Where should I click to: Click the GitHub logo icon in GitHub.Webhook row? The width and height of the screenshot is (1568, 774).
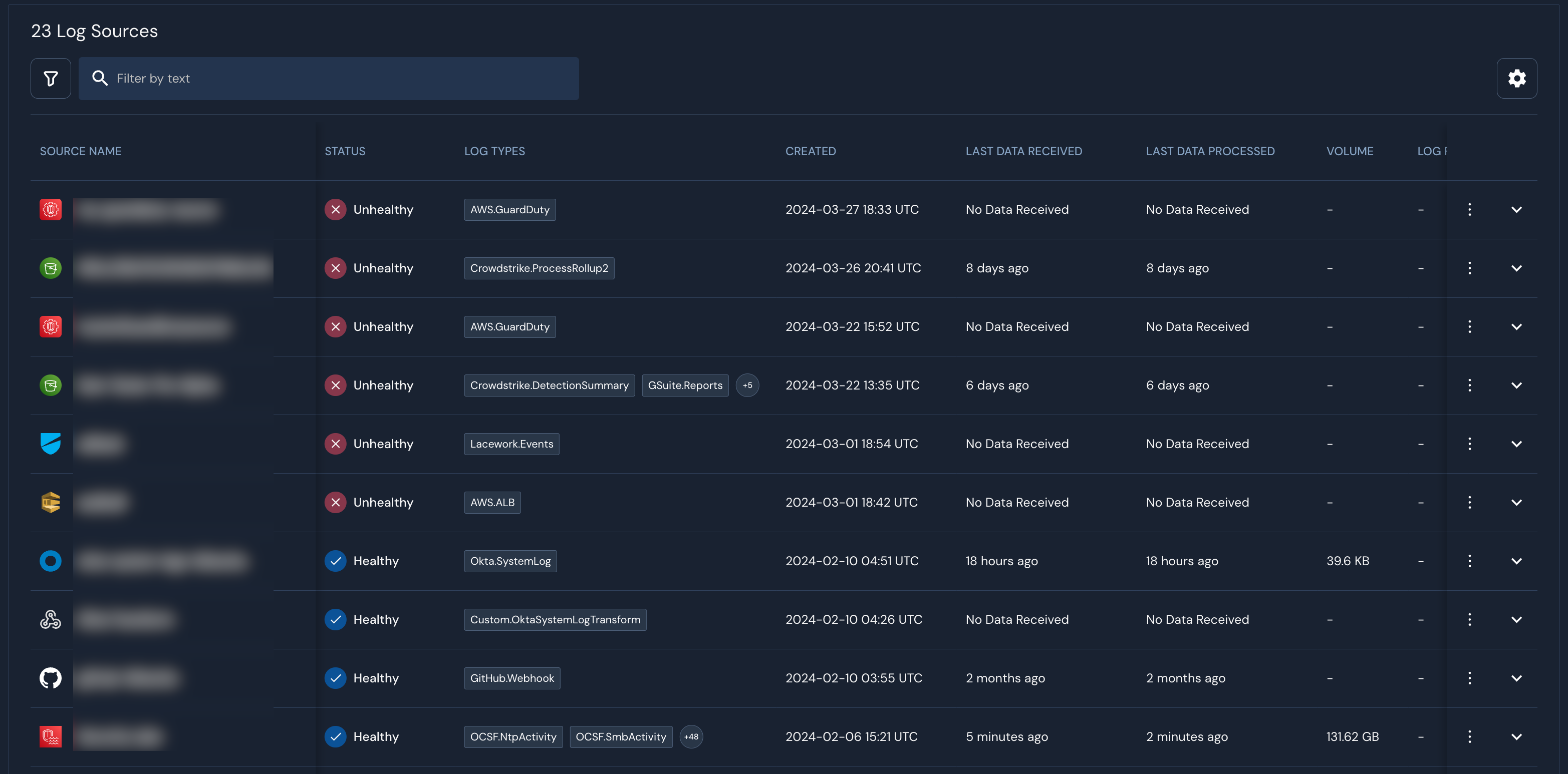[51, 678]
